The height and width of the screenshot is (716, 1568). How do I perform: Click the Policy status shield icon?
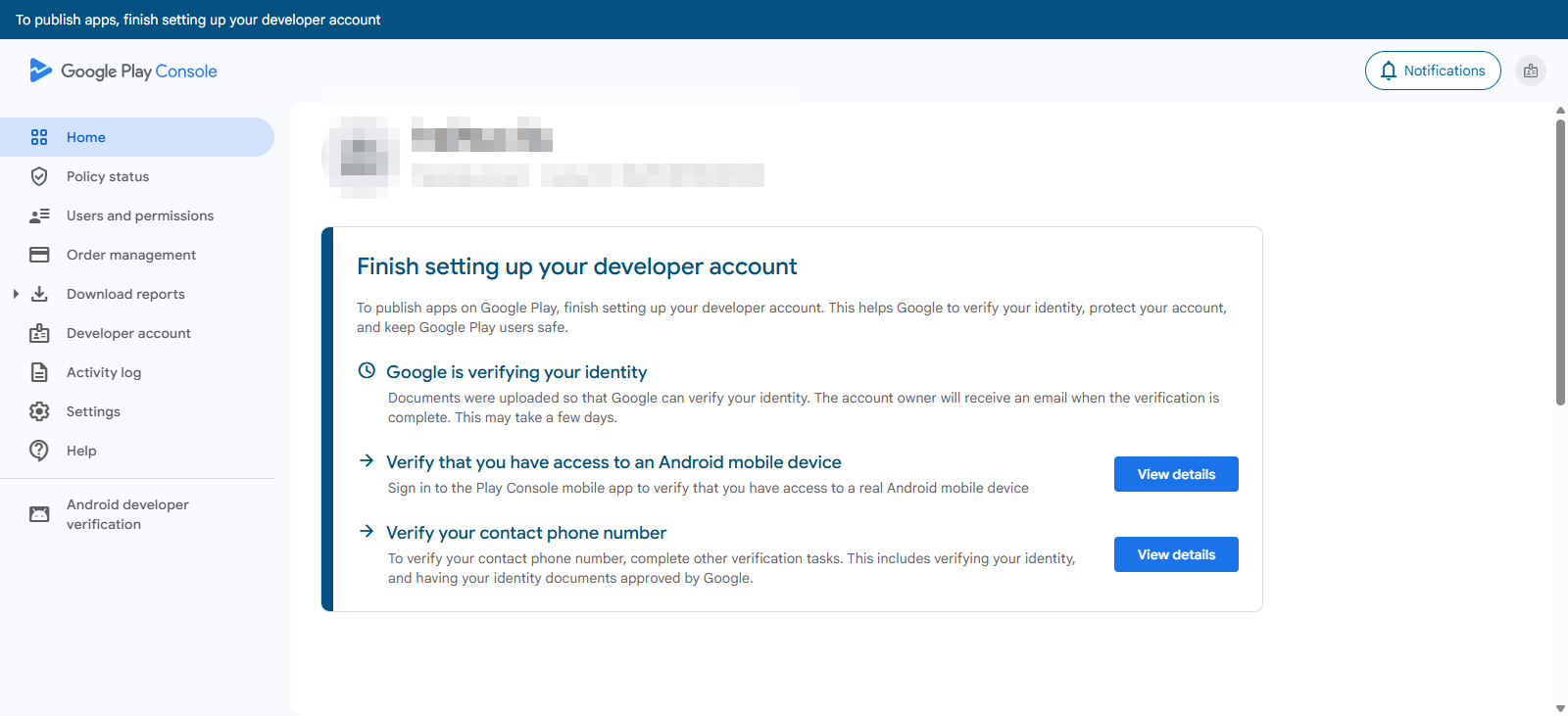[x=39, y=176]
